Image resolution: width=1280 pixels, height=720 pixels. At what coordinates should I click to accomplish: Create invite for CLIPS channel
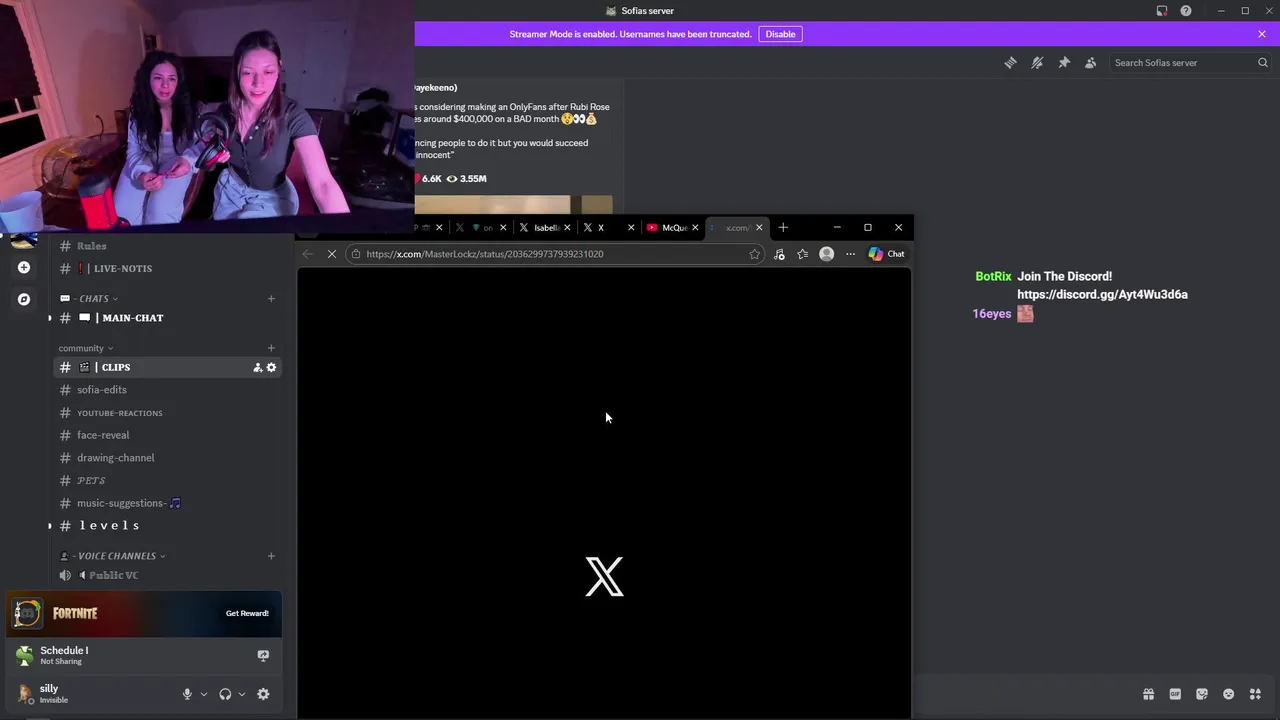click(x=257, y=367)
